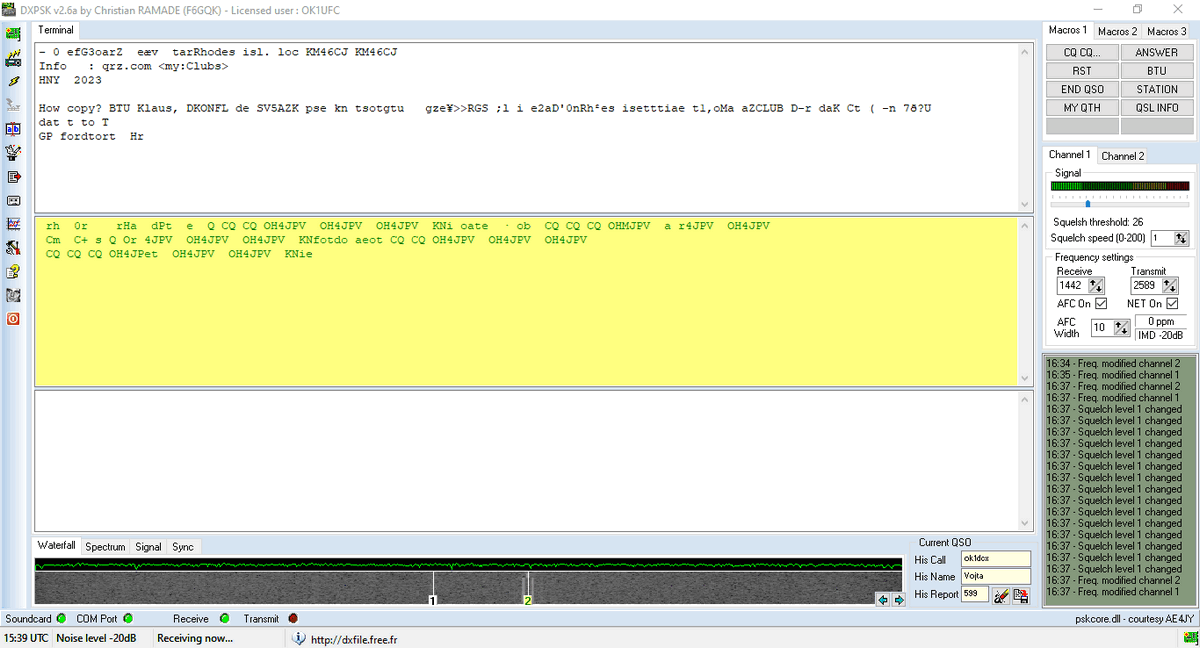This screenshot has height=648, width=1200.
Task: Click the AFC Width spinner arrows
Action: coord(1120,327)
